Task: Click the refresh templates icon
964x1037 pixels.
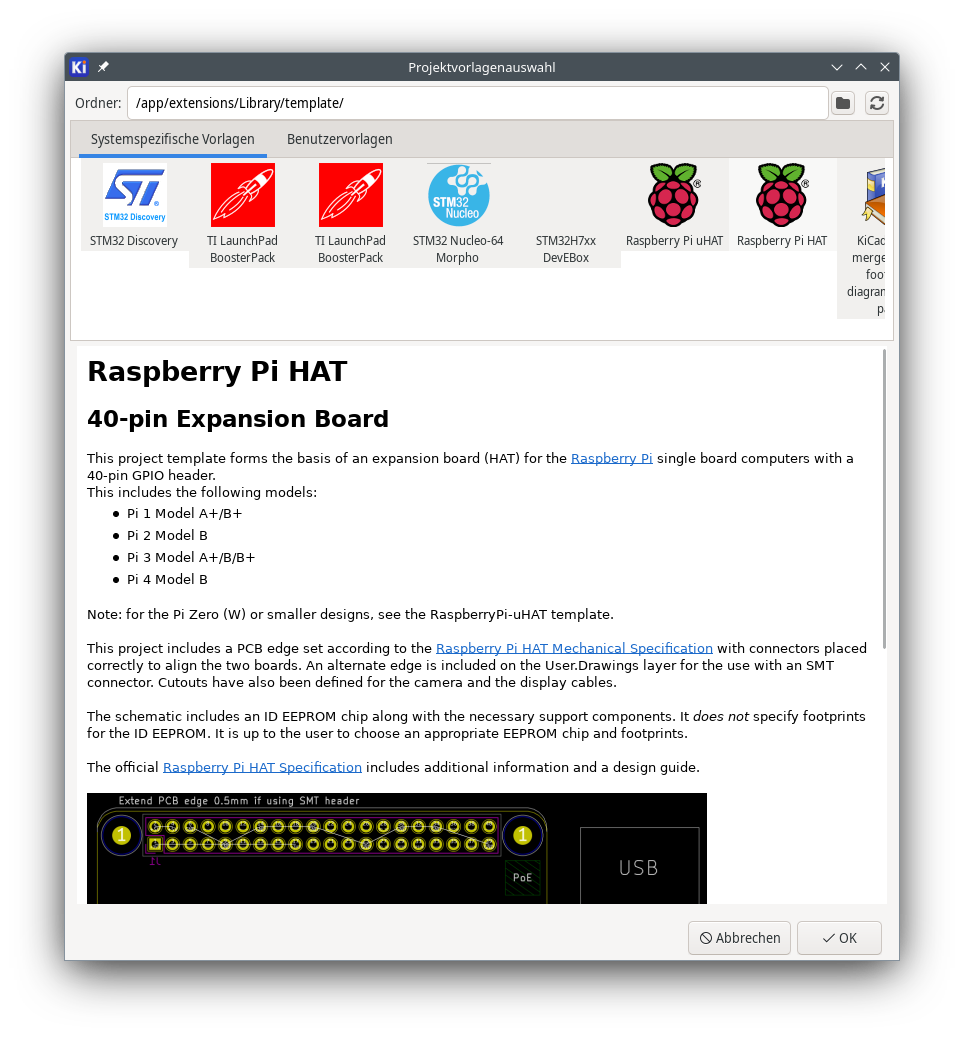Action: (877, 103)
